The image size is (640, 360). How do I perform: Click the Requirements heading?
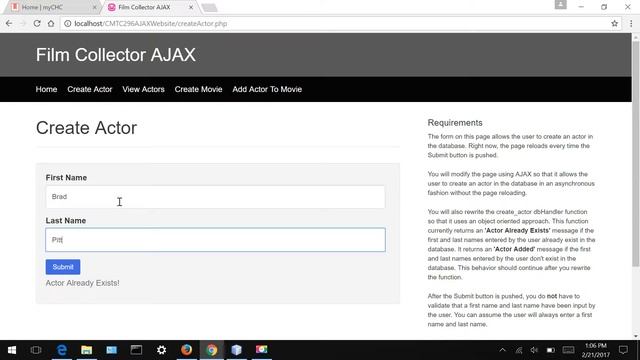[x=455, y=123]
